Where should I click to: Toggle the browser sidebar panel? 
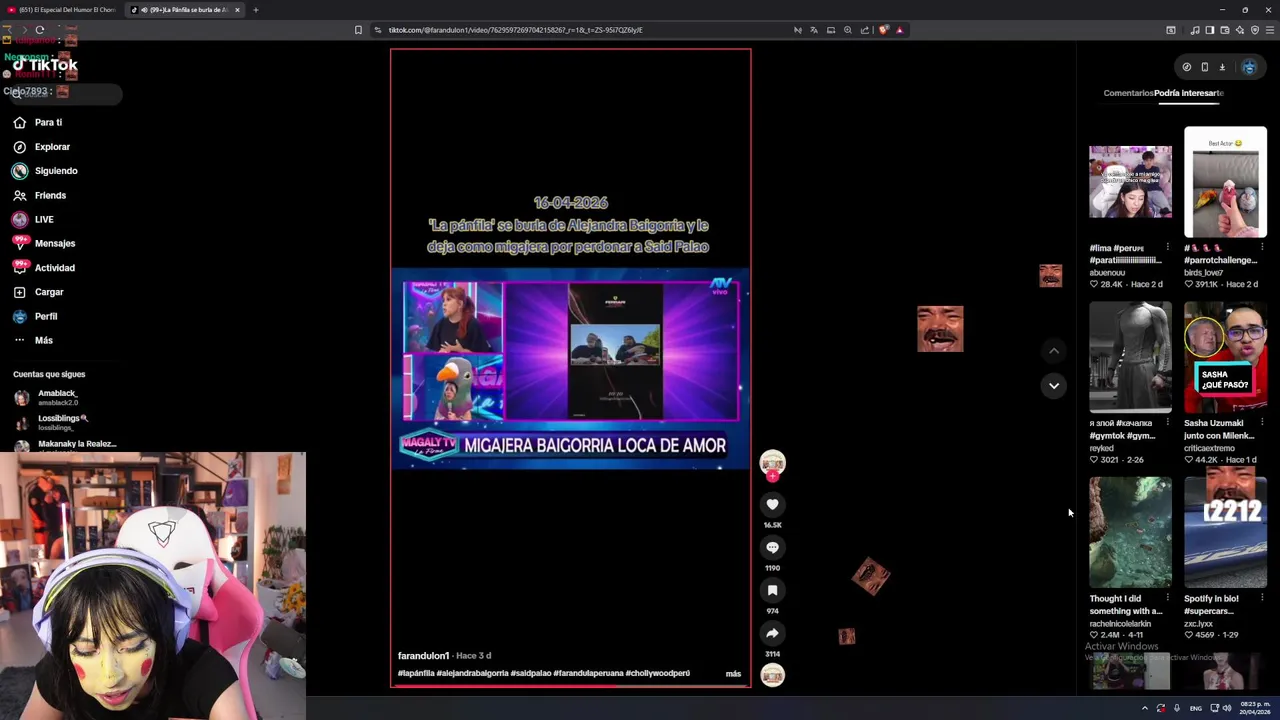tap(1209, 30)
